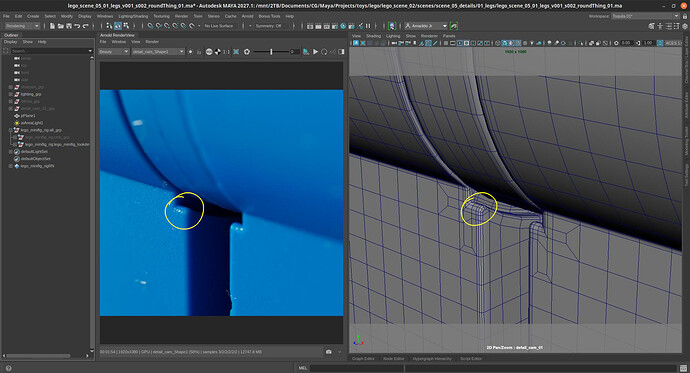Image resolution: width=690 pixels, height=373 pixels.
Task: Collapse the lego_minifig_rig:all_grp node
Action: [11, 130]
